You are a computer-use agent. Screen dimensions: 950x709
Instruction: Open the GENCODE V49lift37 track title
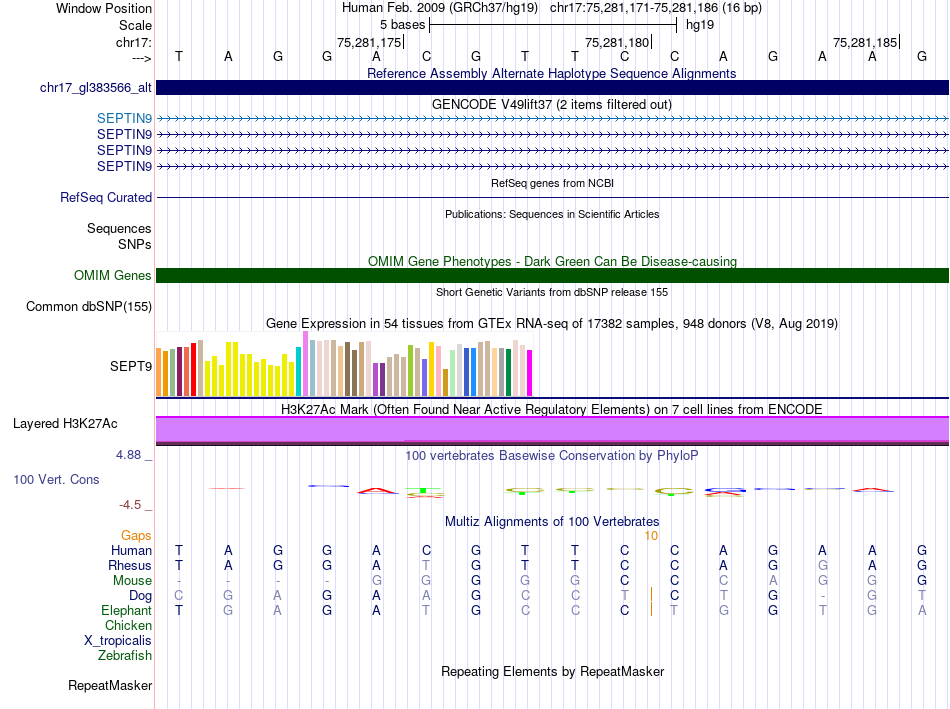(551, 104)
